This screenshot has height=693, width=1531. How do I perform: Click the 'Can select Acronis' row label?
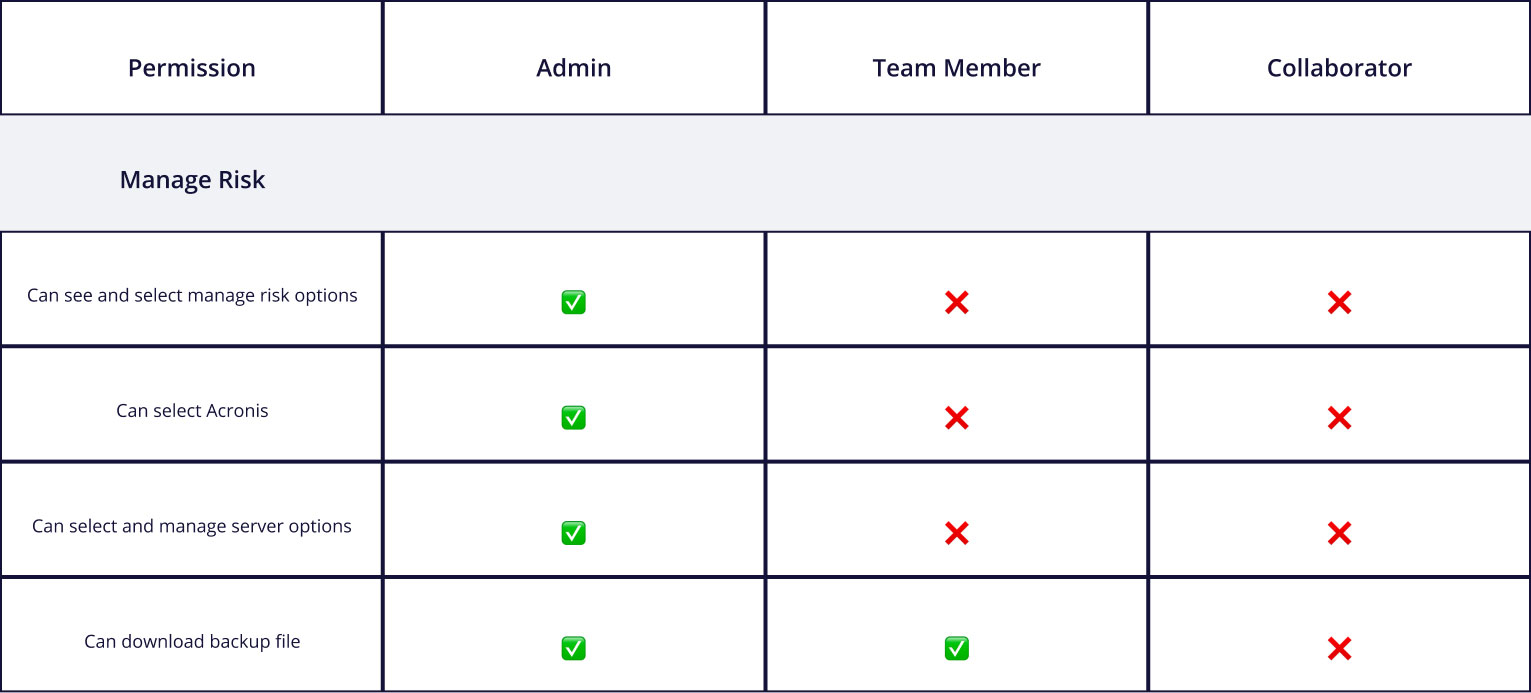point(192,411)
